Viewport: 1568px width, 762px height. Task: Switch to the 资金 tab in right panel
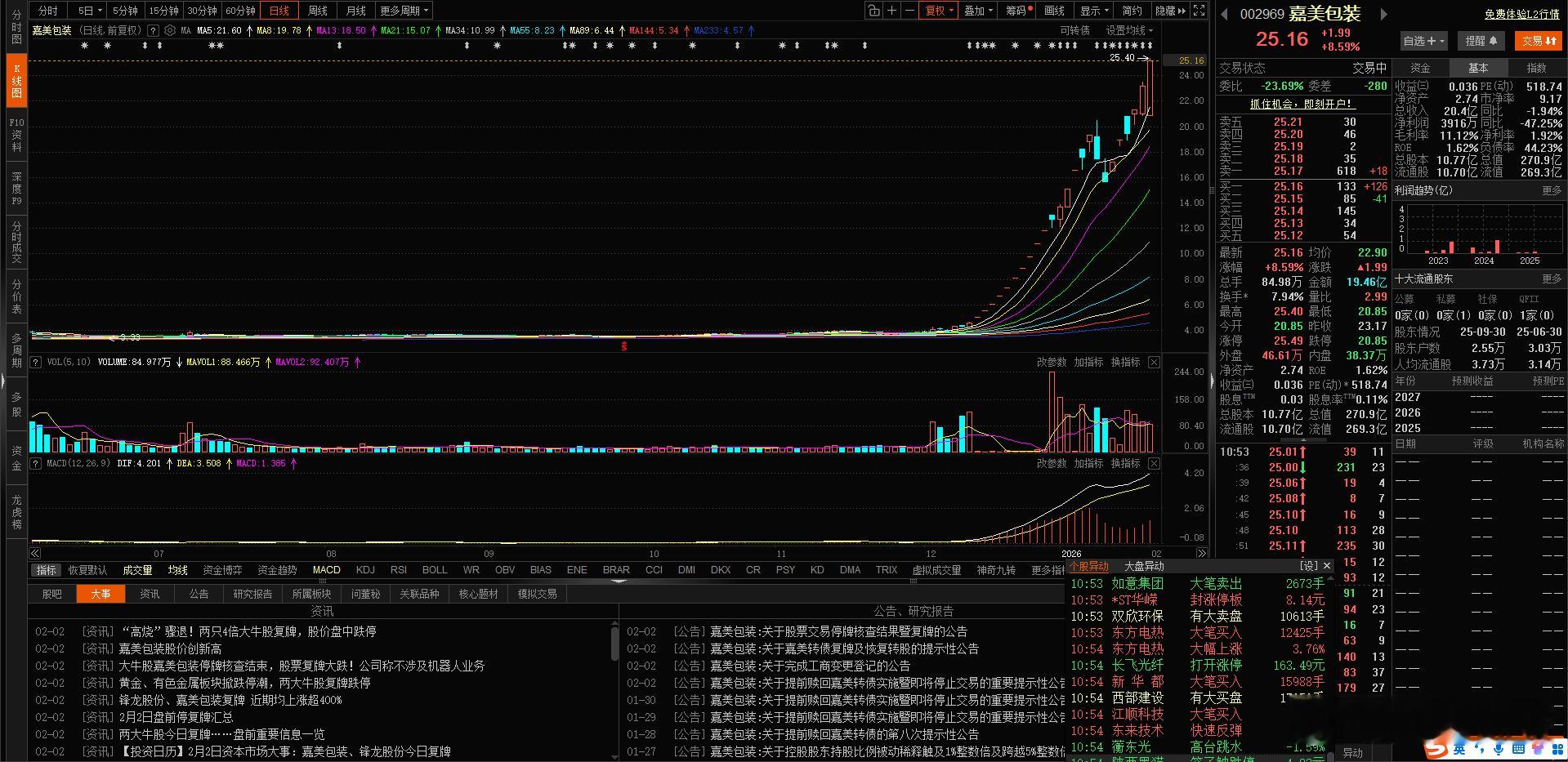tap(1420, 68)
